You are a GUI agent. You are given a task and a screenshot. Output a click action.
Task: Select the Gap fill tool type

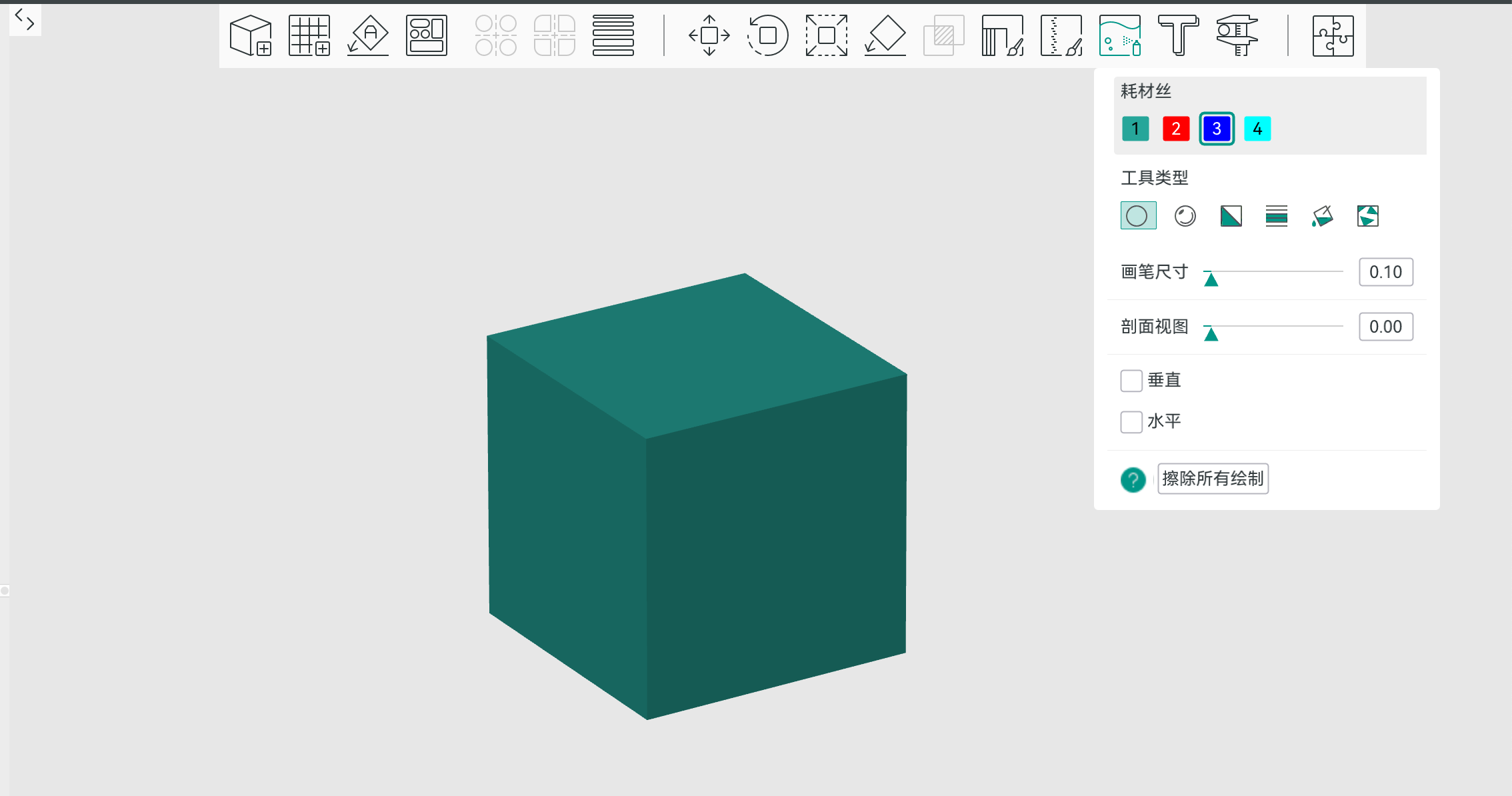coord(1367,215)
